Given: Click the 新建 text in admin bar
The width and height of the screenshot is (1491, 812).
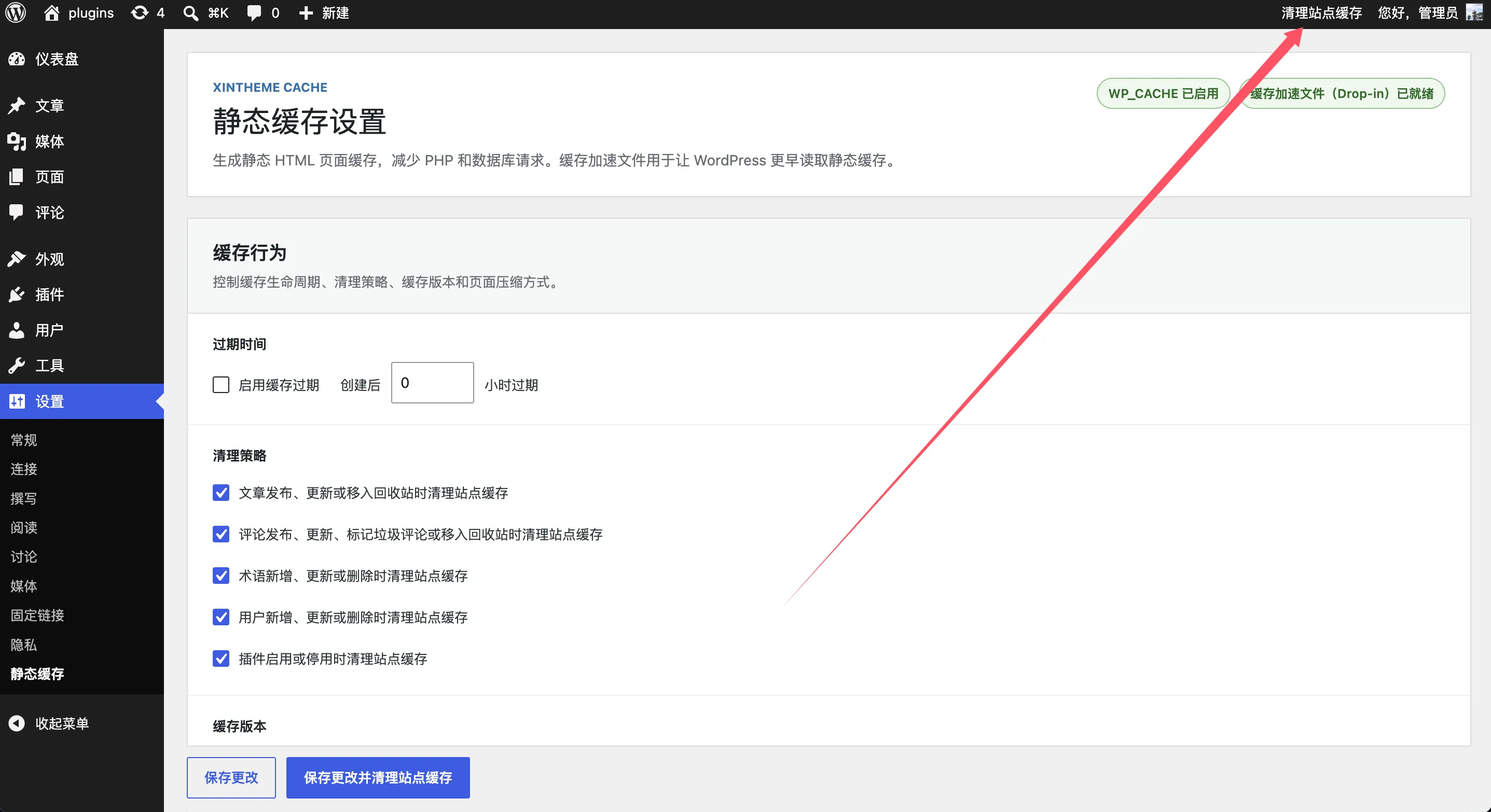Looking at the screenshot, I should click(336, 13).
